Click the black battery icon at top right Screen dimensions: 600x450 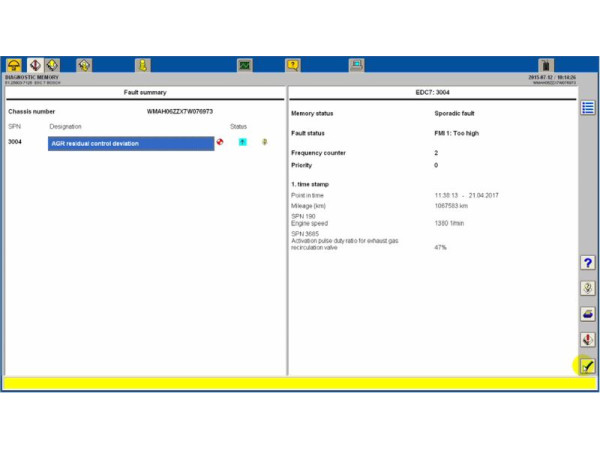[x=545, y=65]
